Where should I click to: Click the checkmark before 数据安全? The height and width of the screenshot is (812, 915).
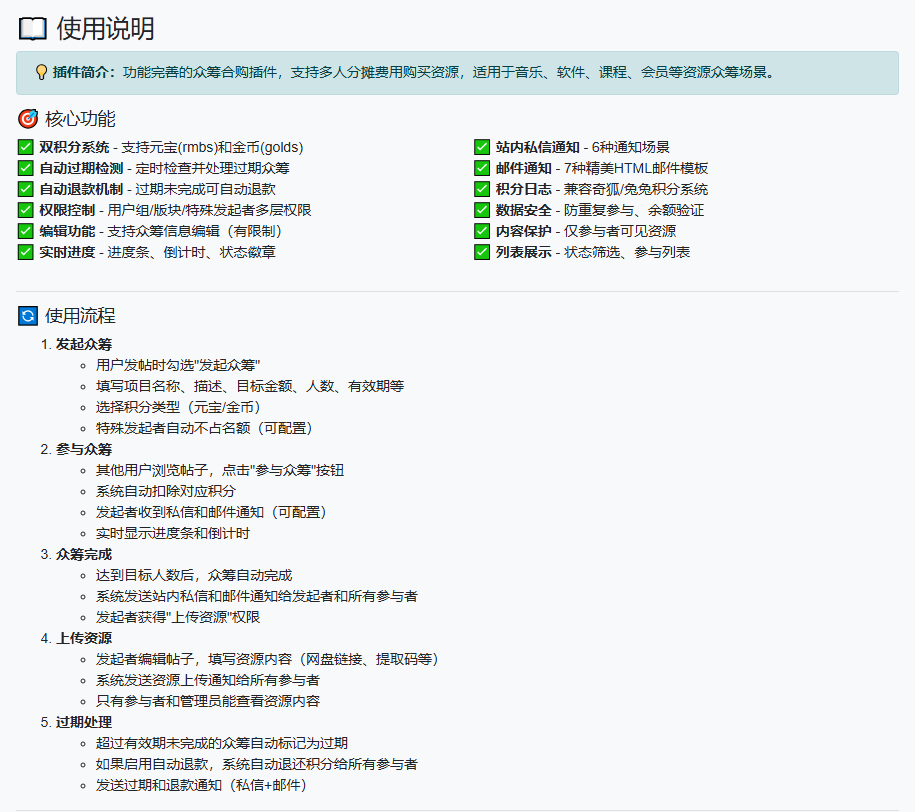click(x=482, y=210)
